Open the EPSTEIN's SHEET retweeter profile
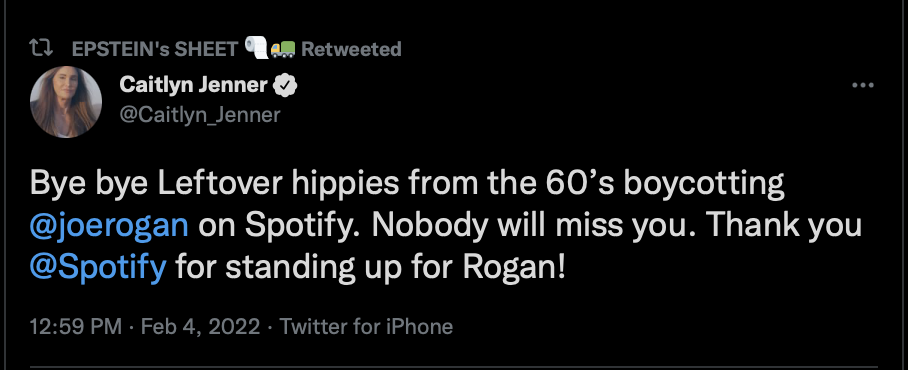 155,49
